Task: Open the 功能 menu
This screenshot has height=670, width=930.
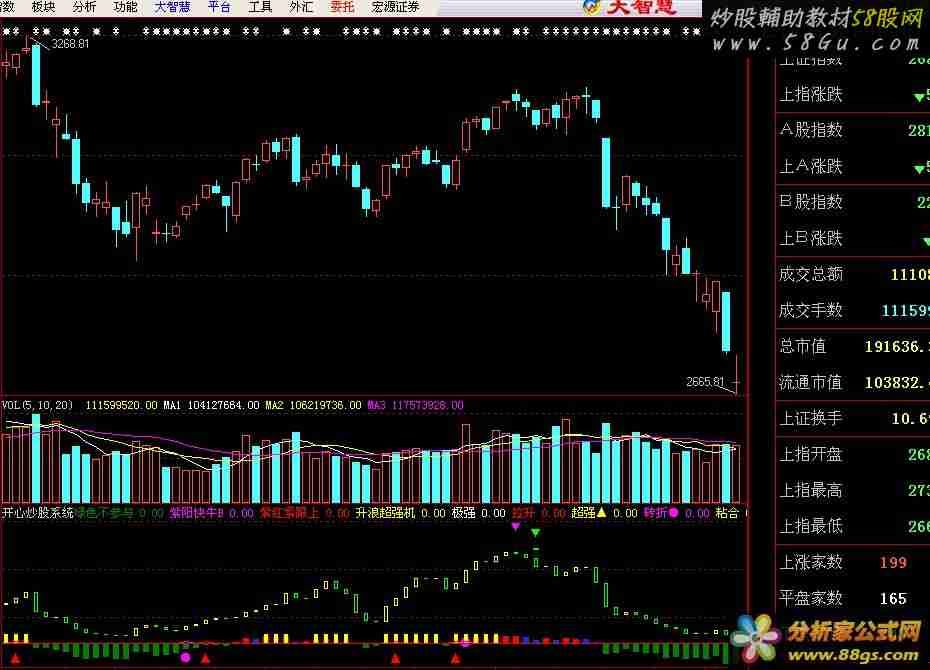Action: click(125, 7)
